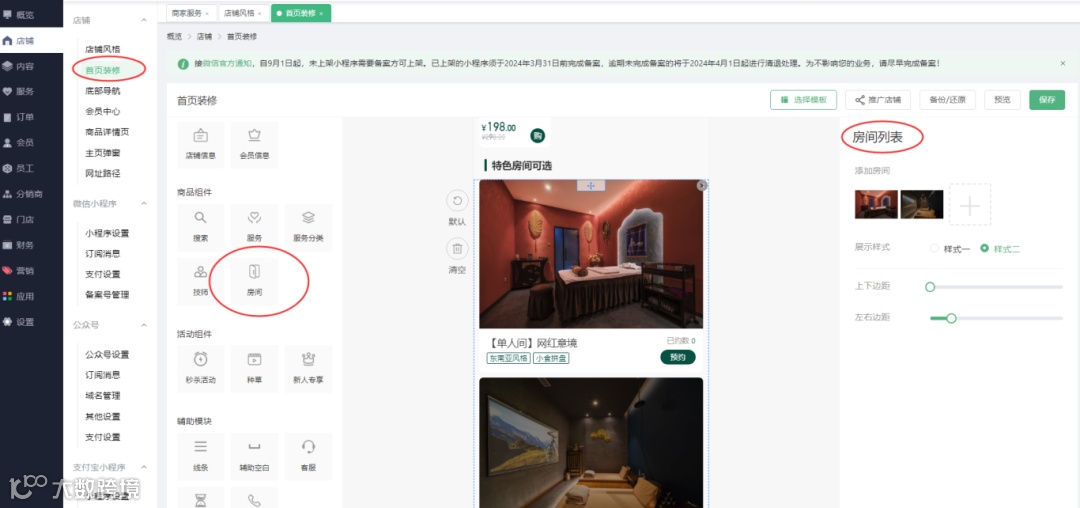Collapse the 店铺 menu group

pyautogui.click(x=144, y=21)
